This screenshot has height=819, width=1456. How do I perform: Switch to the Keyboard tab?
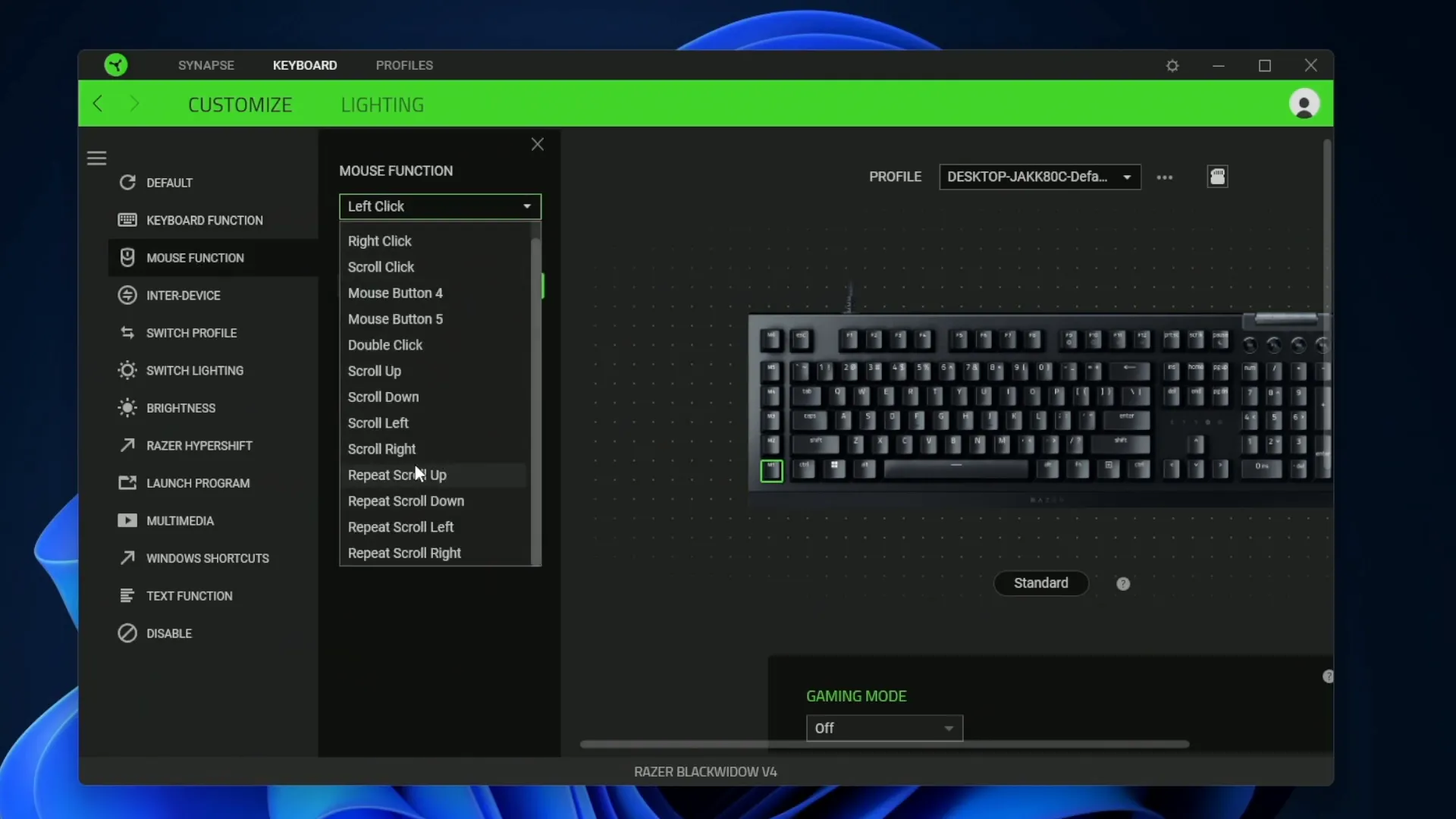(x=305, y=65)
